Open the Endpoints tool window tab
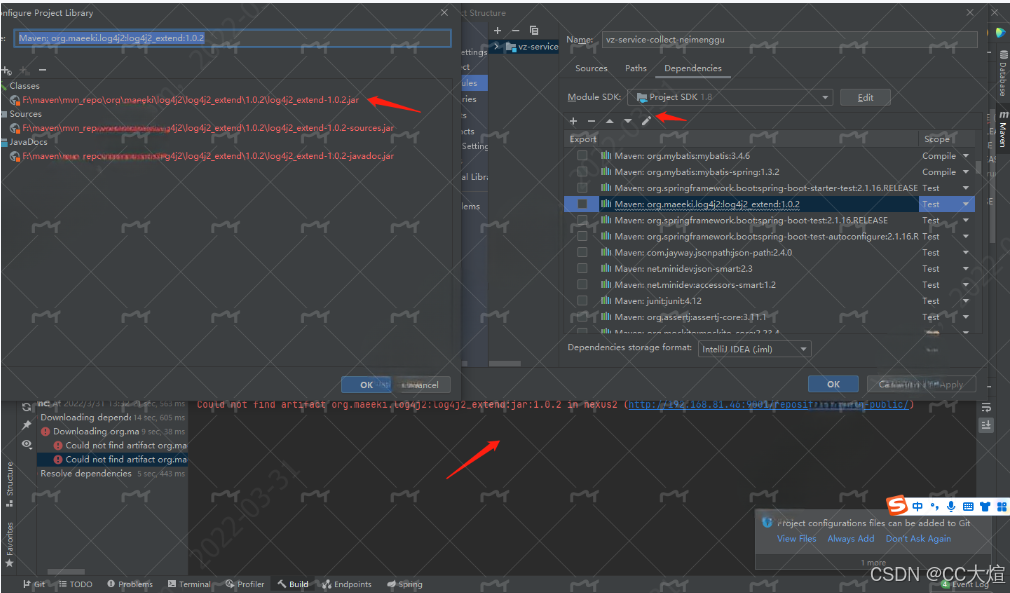This screenshot has height=593, width=1010. 347,584
